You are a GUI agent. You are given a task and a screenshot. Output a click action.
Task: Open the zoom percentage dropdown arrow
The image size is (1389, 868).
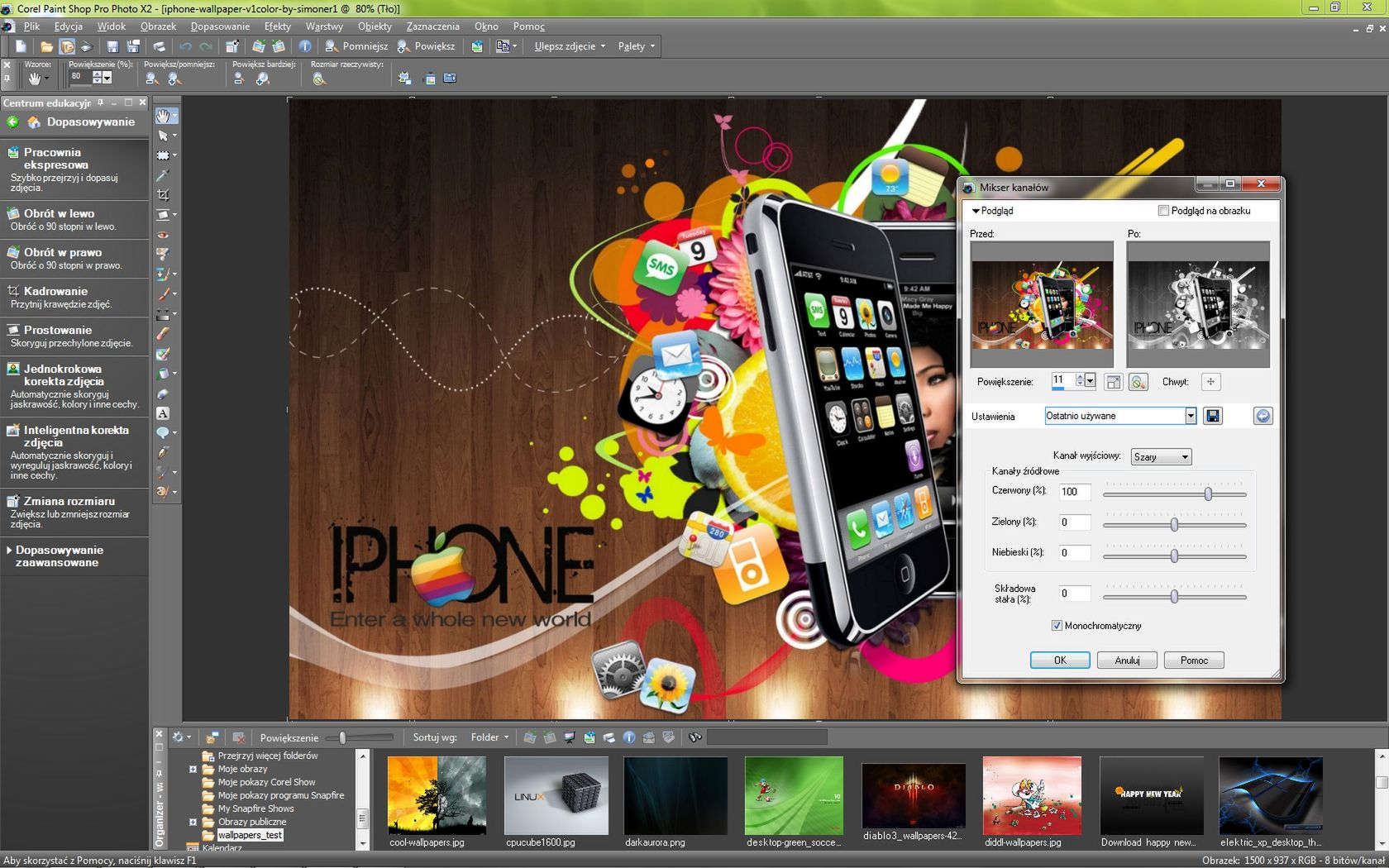[107, 78]
